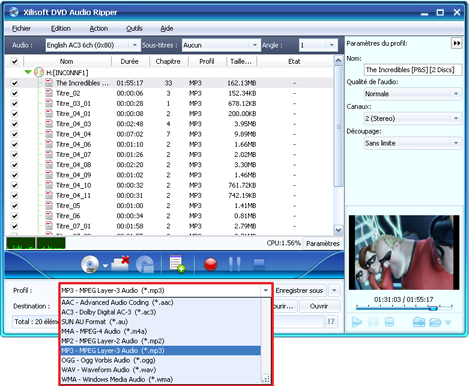Open the Action menu

click(99, 29)
